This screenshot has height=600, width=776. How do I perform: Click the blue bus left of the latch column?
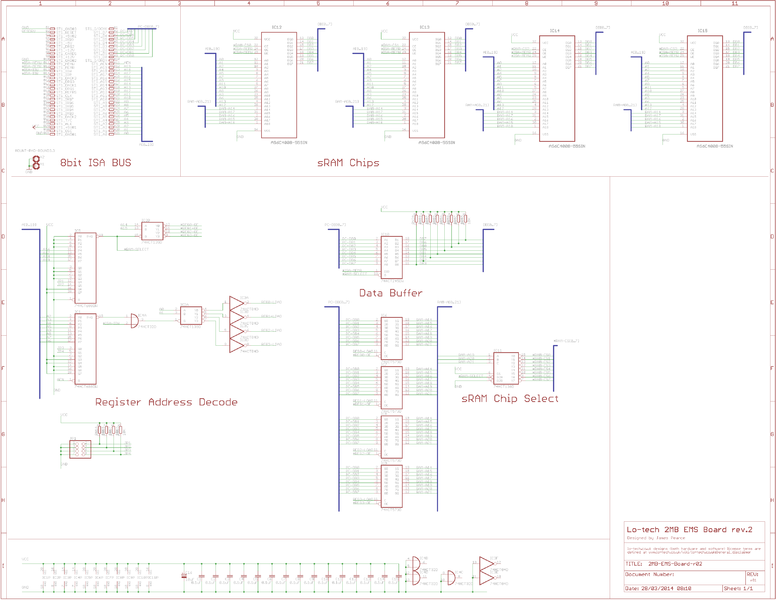pos(339,409)
